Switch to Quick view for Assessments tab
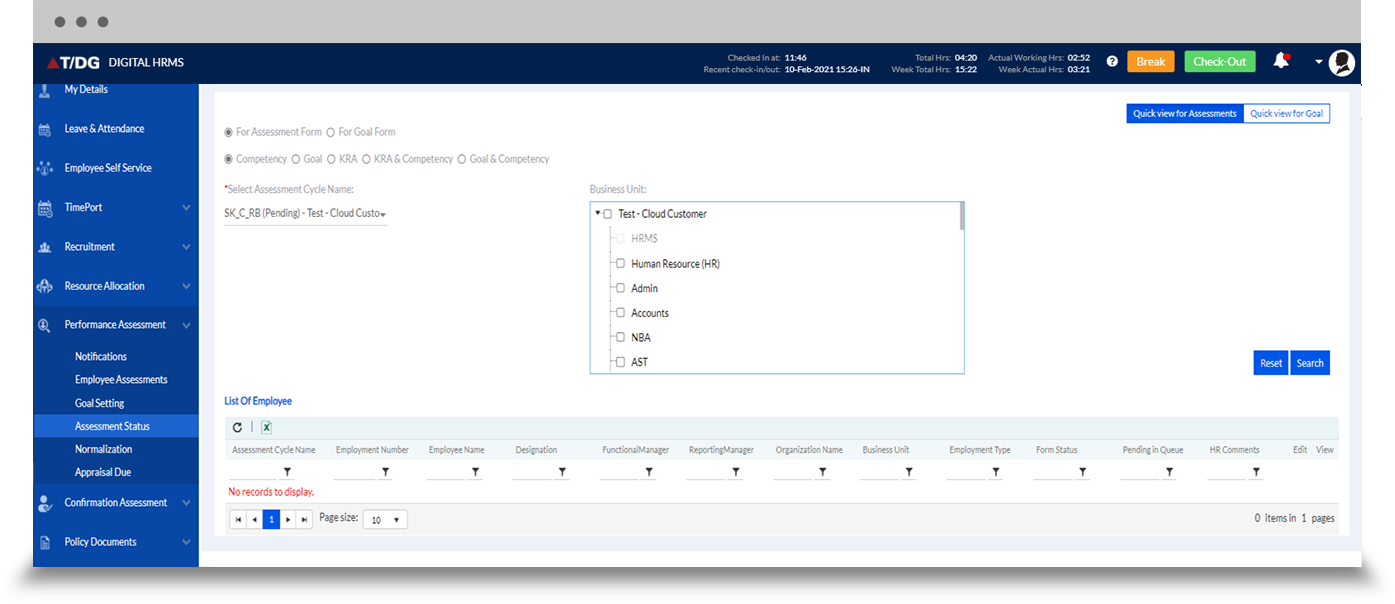 [1185, 114]
